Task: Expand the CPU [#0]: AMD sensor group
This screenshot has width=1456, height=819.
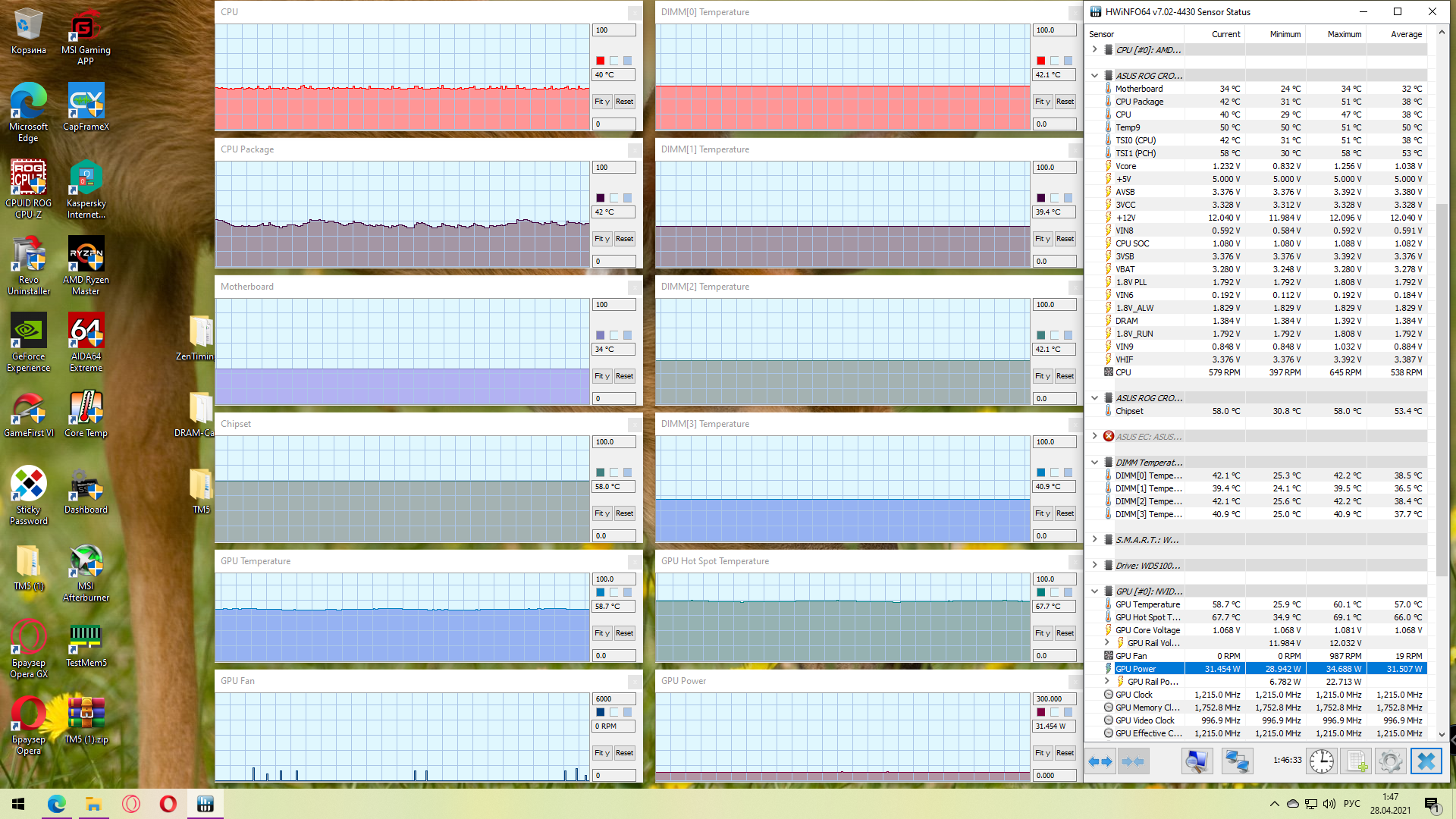Action: coord(1094,49)
